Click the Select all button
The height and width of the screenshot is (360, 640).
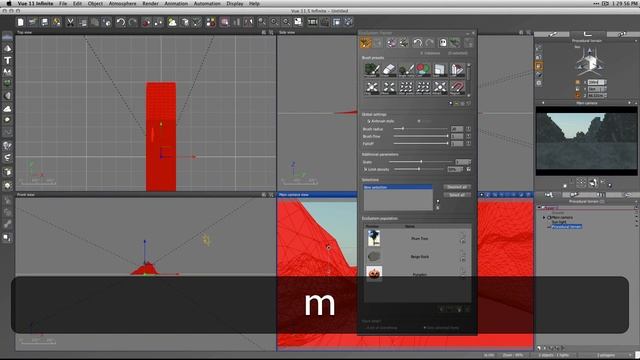click(x=457, y=195)
